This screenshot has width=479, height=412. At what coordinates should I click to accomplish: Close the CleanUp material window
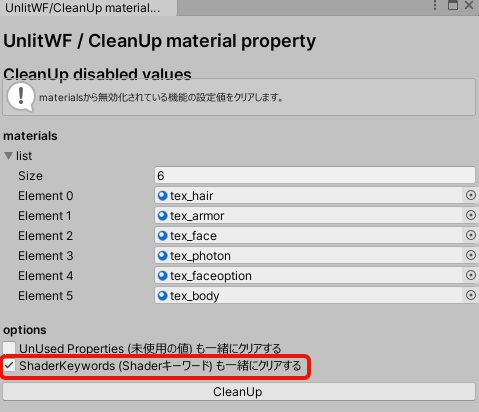pyautogui.click(x=469, y=5)
